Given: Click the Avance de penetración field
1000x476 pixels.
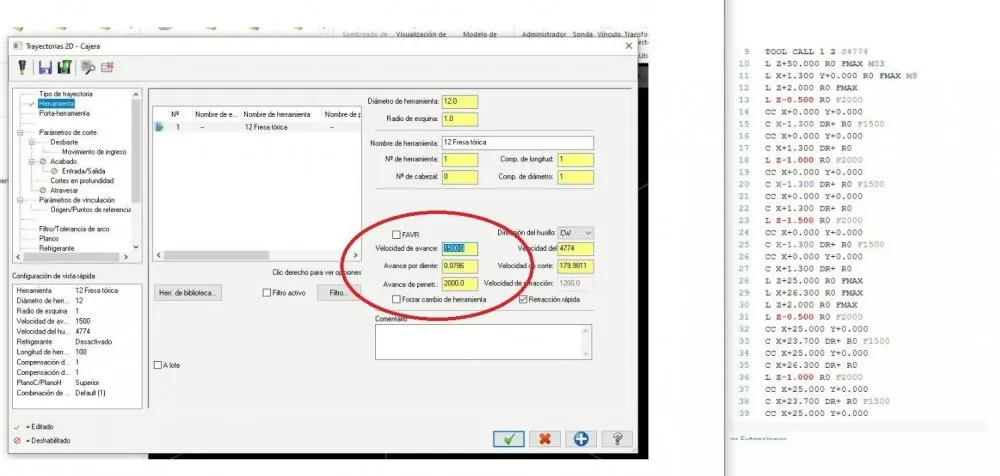Looking at the screenshot, I should [x=459, y=284].
